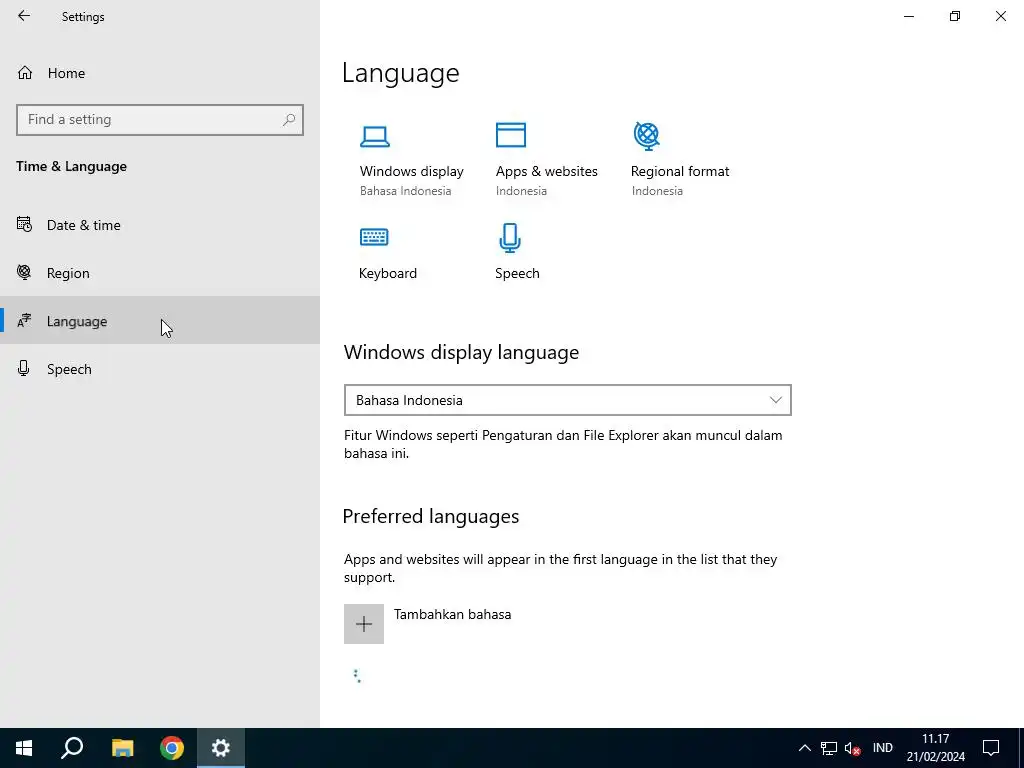Click the Windows display laptop icon
This screenshot has width=1024, height=768.
point(375,136)
